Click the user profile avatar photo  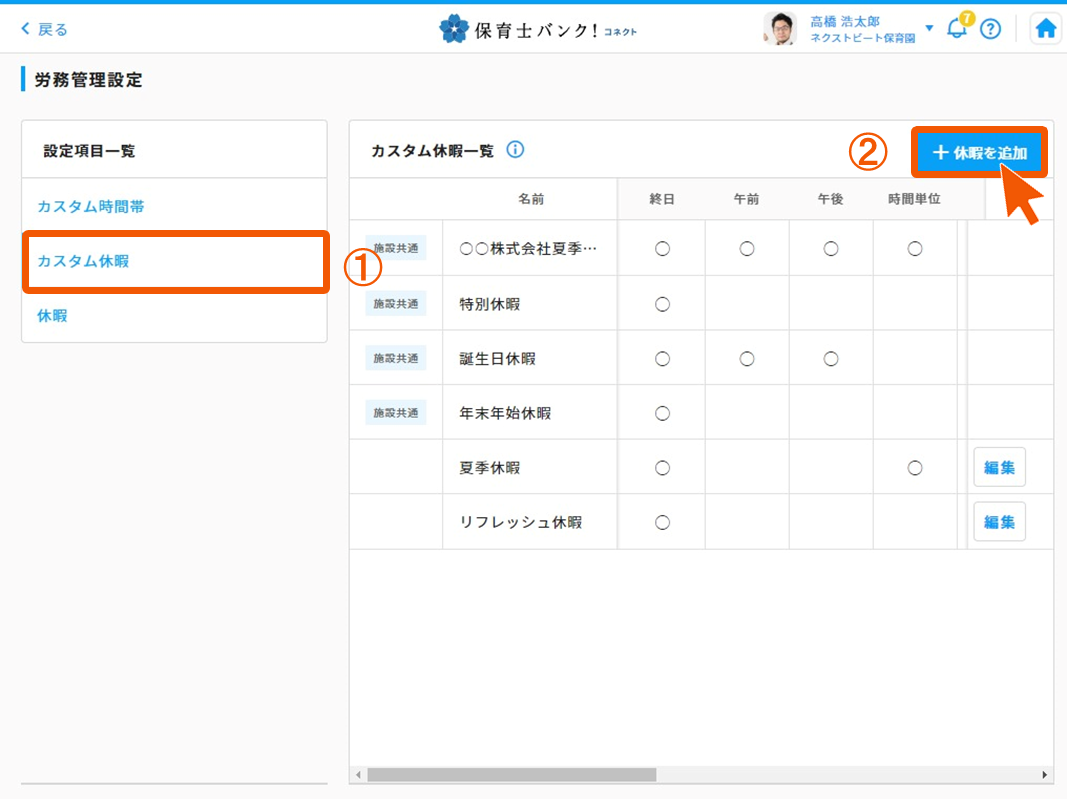[779, 29]
